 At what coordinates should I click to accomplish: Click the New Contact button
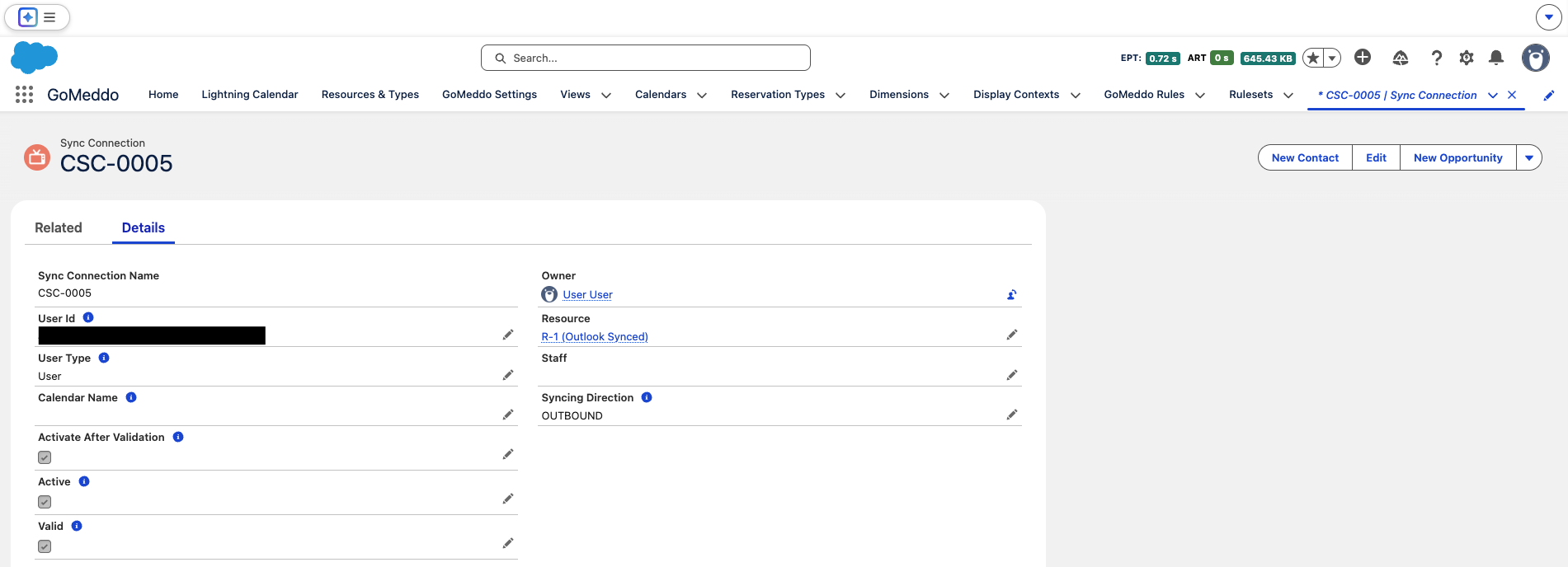coord(1305,157)
